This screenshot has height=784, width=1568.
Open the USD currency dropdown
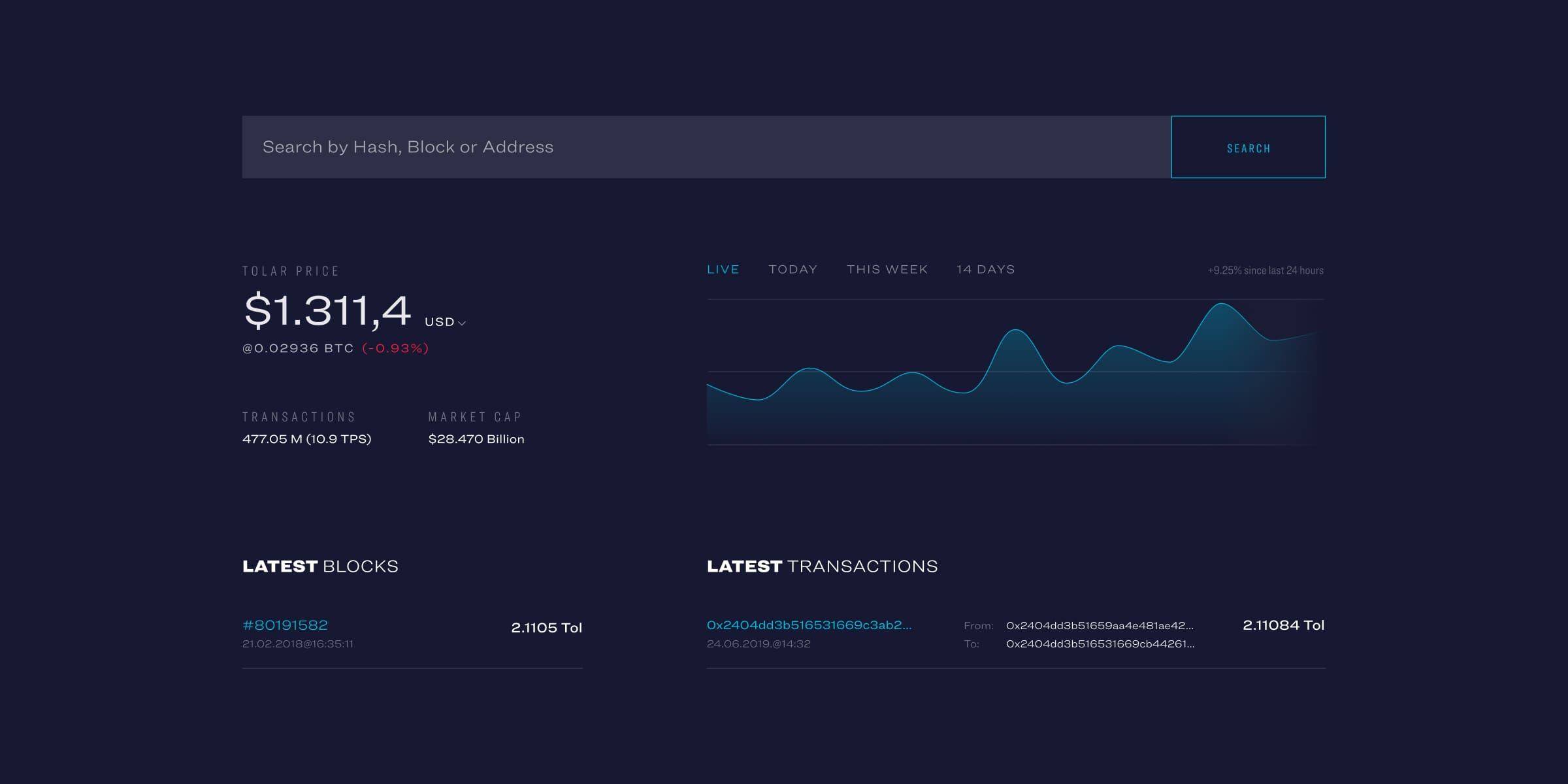pos(440,322)
